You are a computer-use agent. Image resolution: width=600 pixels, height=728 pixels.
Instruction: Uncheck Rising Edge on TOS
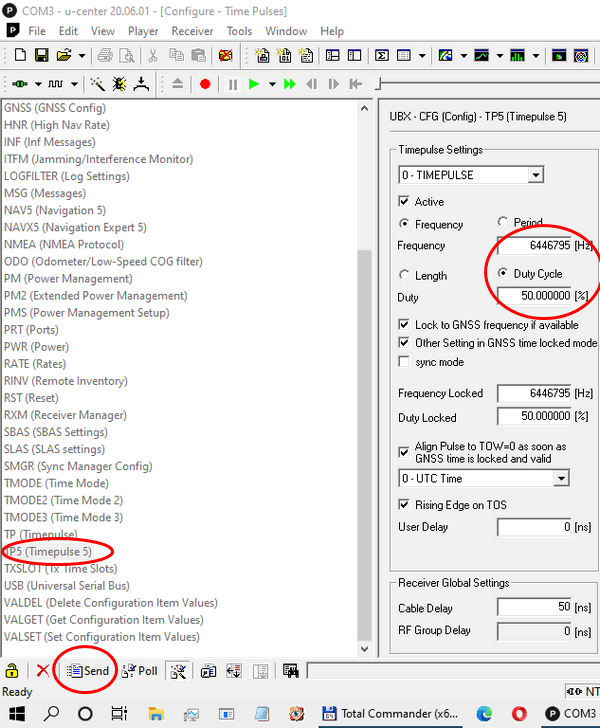click(x=404, y=505)
